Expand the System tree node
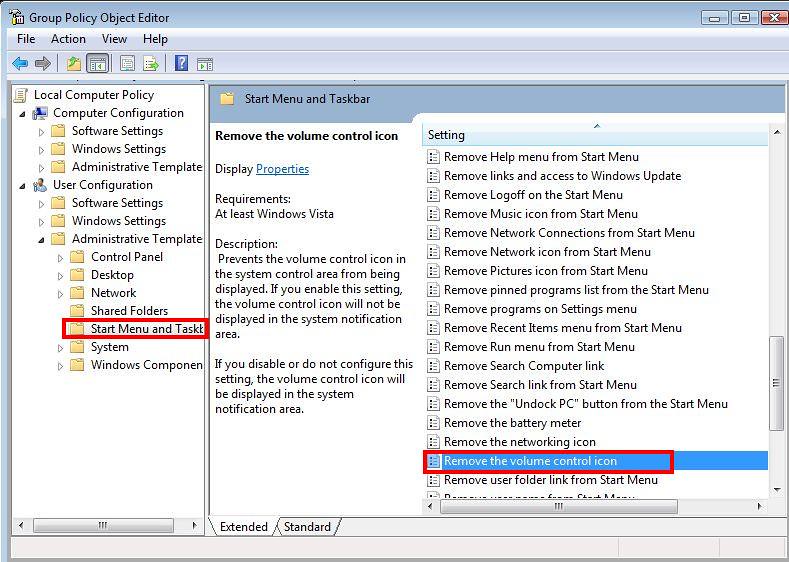 click(60, 348)
